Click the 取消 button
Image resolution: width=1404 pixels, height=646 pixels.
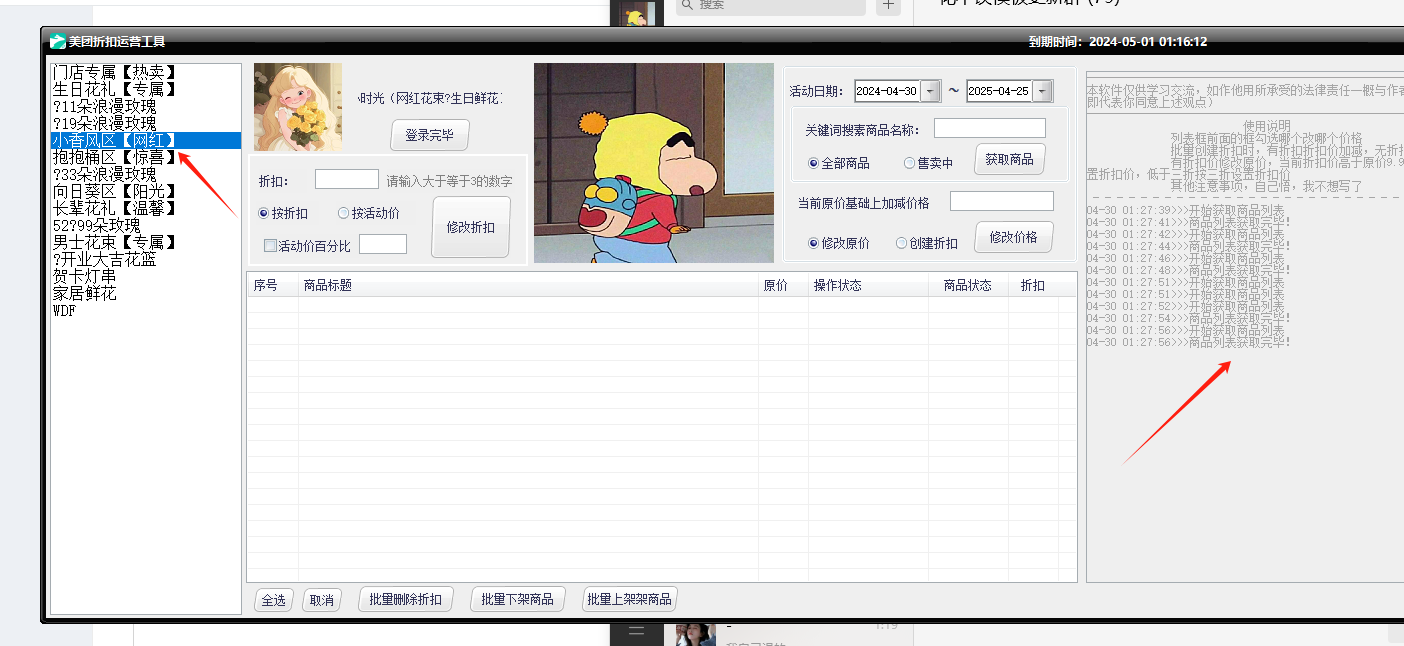coord(321,600)
